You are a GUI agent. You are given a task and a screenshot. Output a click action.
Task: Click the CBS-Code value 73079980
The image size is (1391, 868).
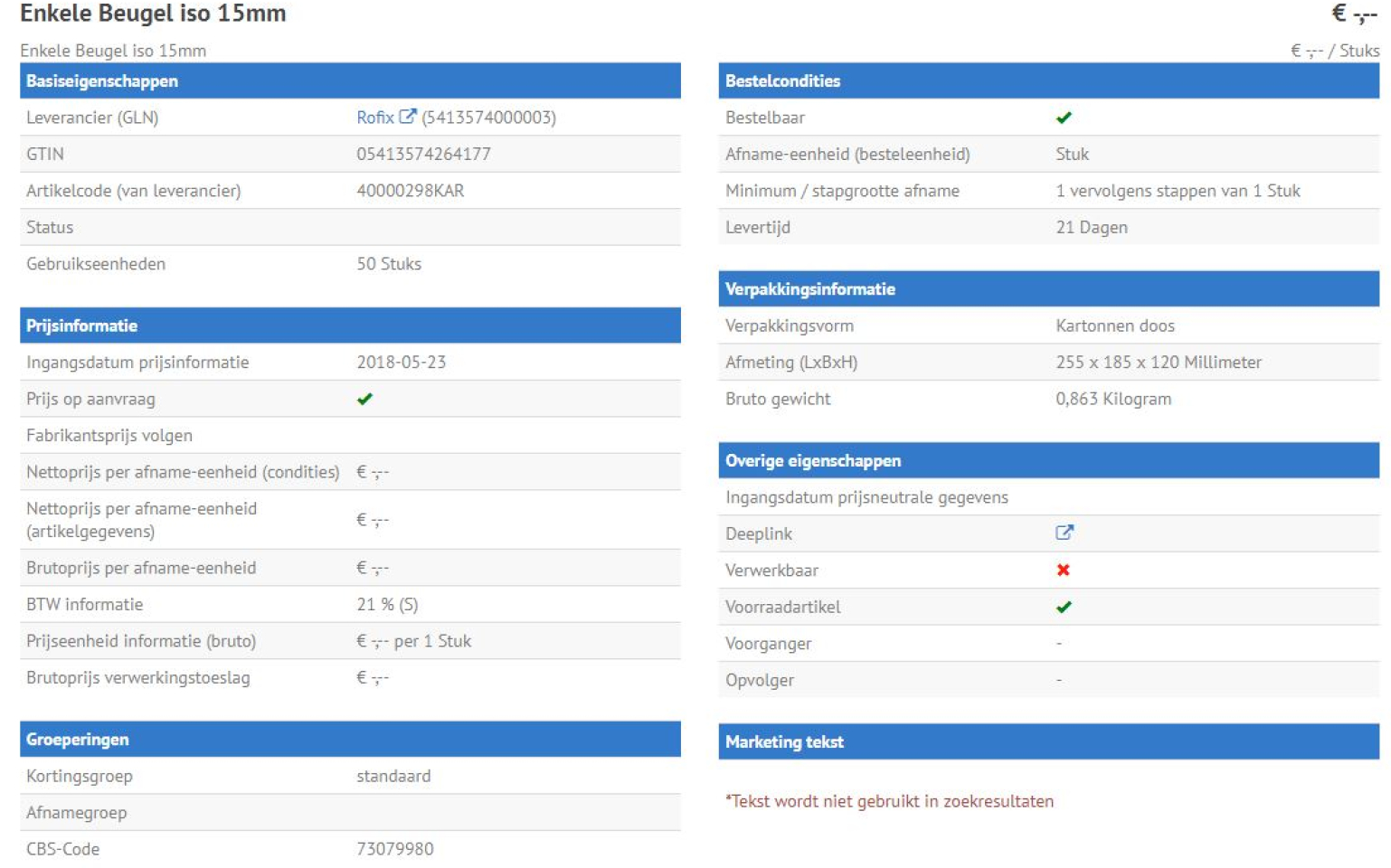(394, 849)
